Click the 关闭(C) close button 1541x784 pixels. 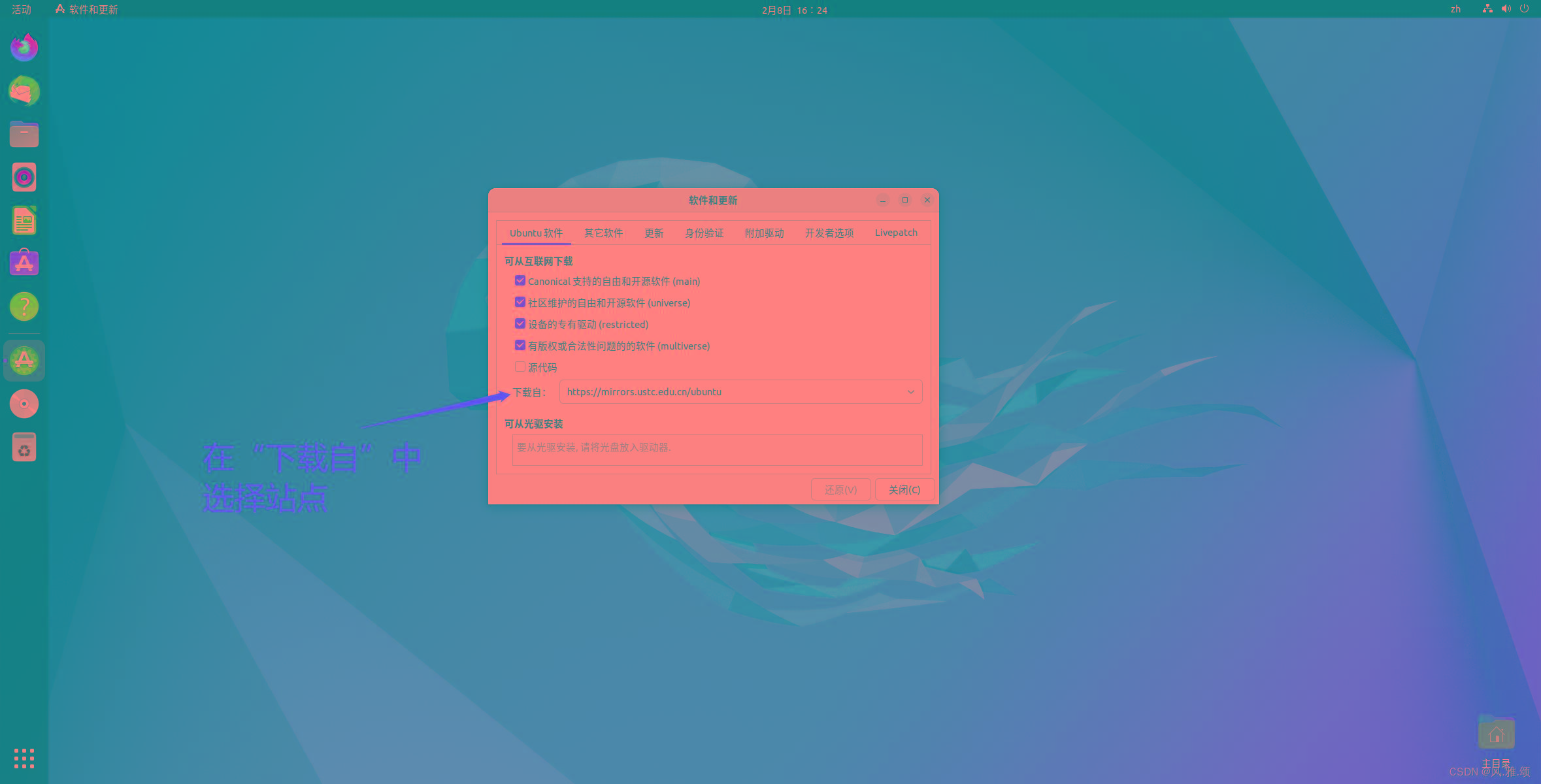pos(904,490)
